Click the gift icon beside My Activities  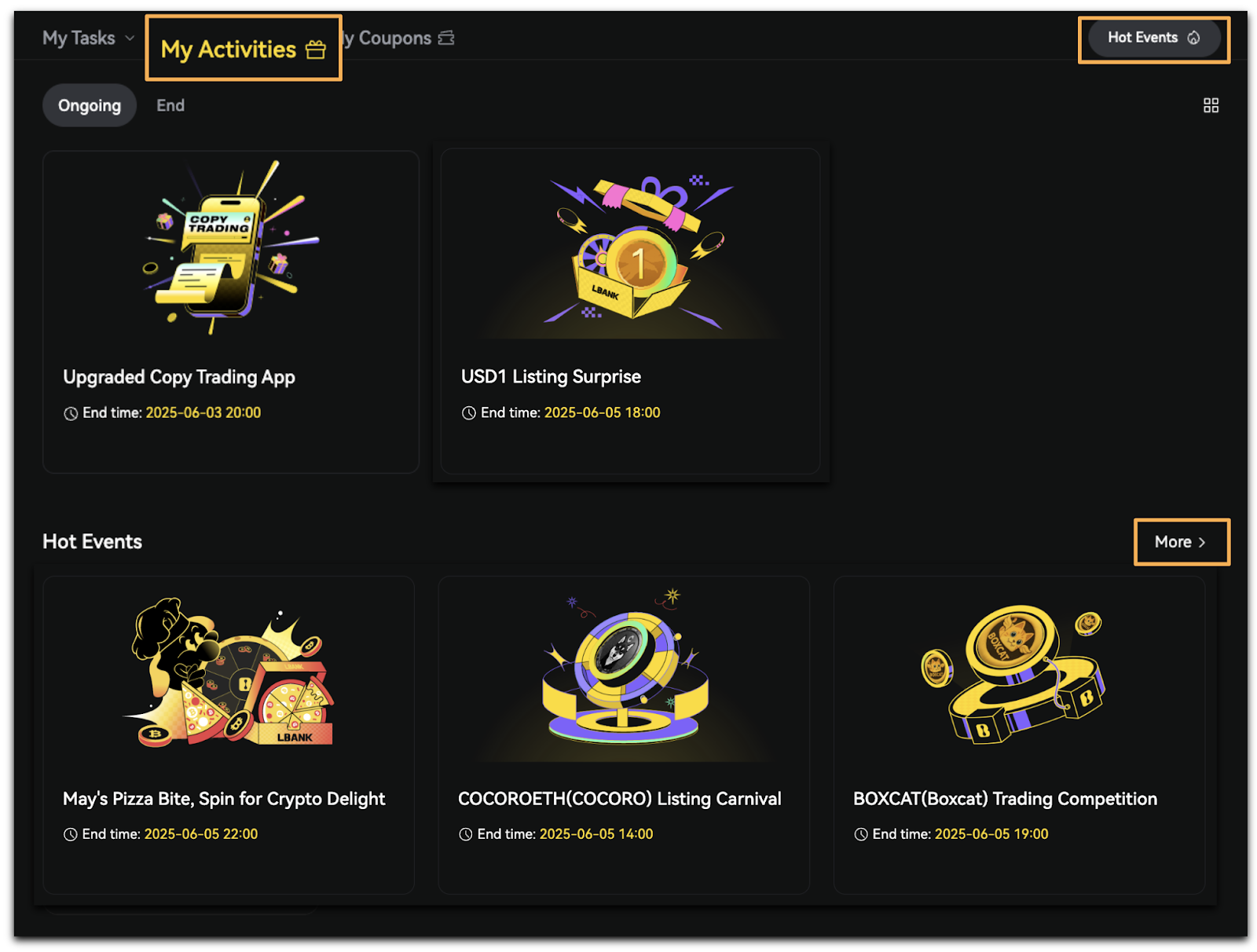point(316,49)
